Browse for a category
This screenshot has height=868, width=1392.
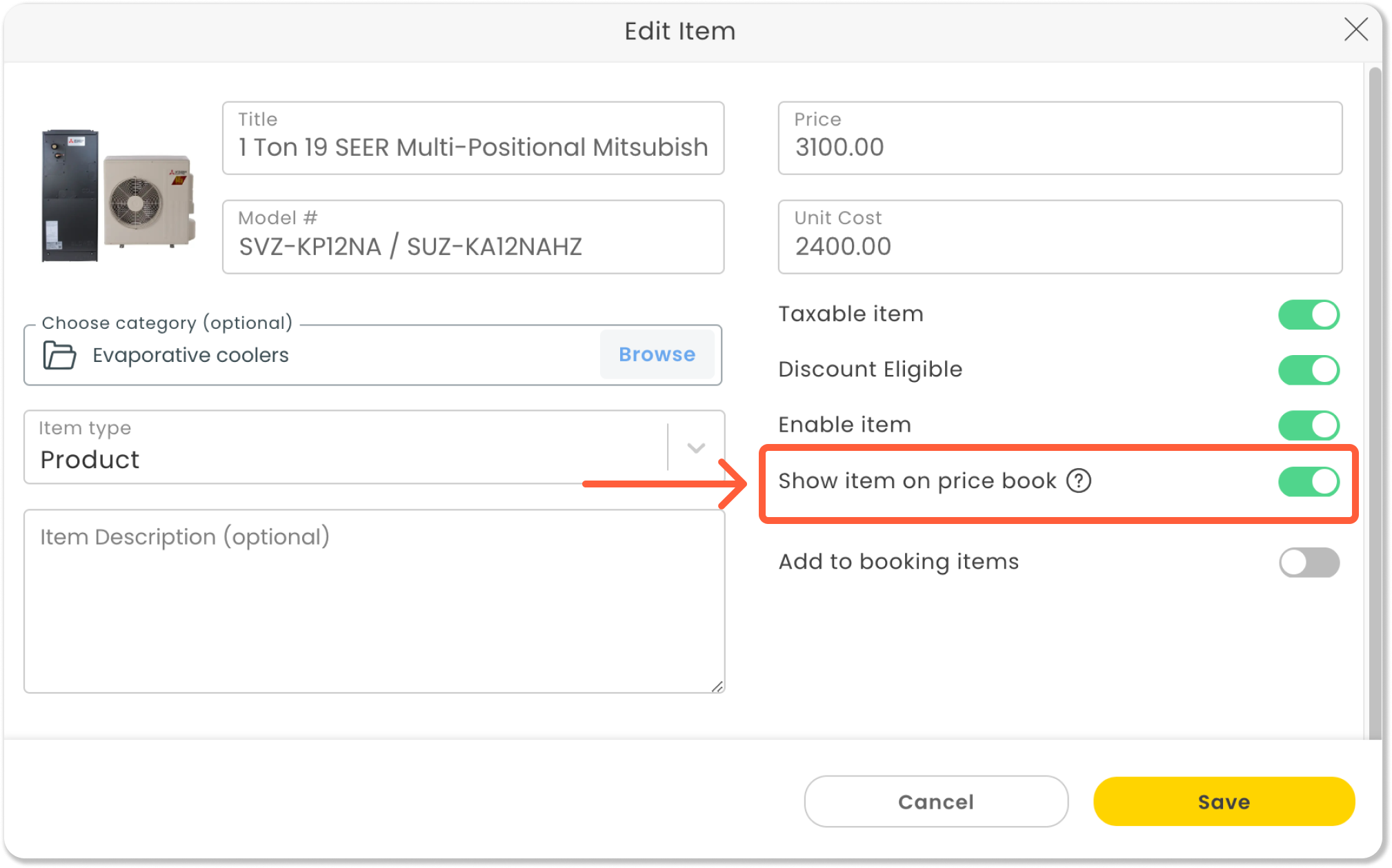coord(657,354)
